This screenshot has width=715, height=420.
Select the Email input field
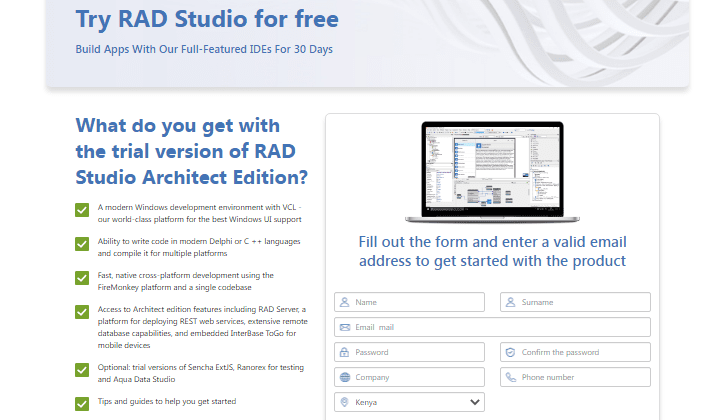(x=500, y=327)
